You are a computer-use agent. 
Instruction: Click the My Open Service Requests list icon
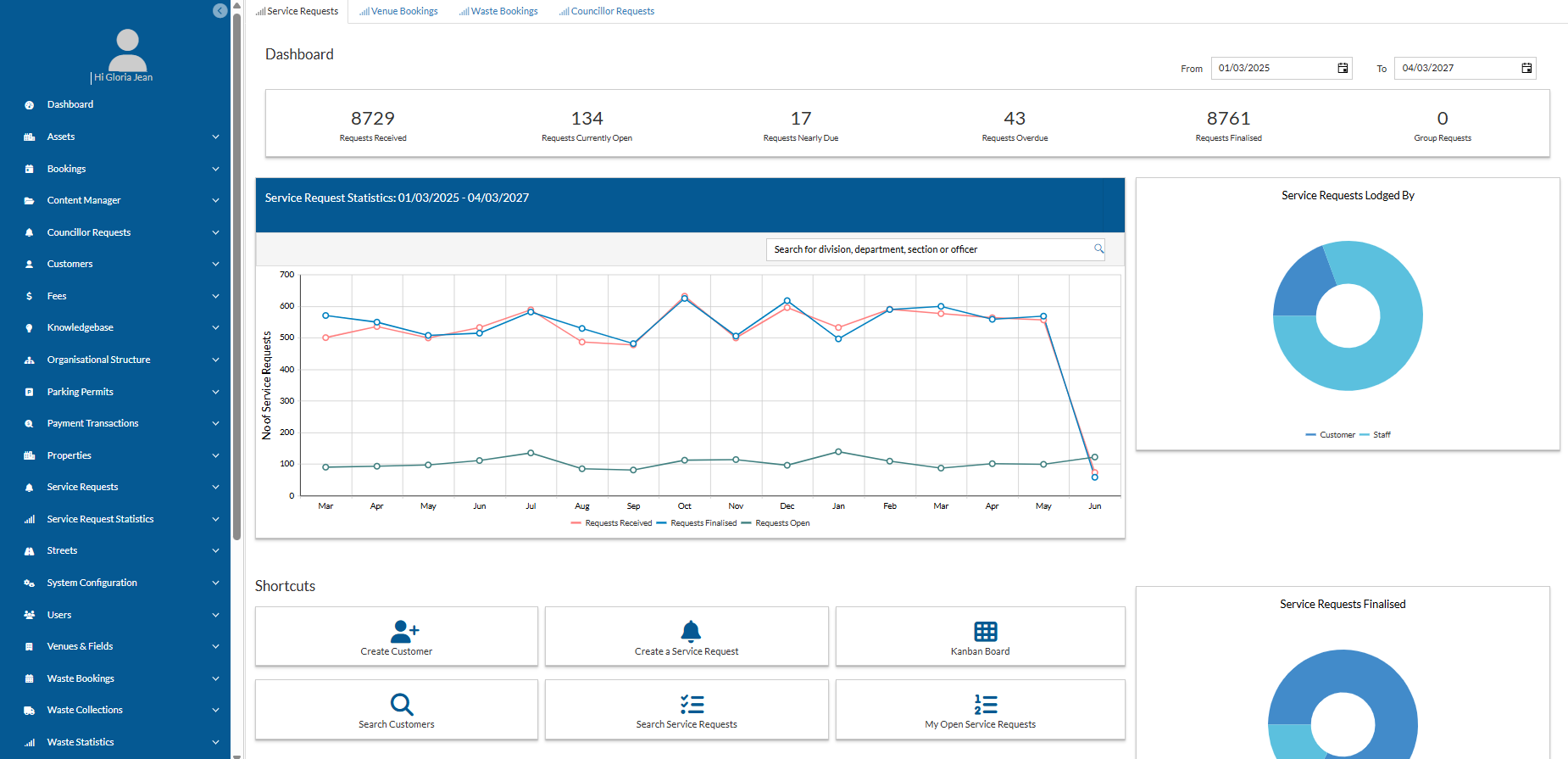tap(986, 704)
